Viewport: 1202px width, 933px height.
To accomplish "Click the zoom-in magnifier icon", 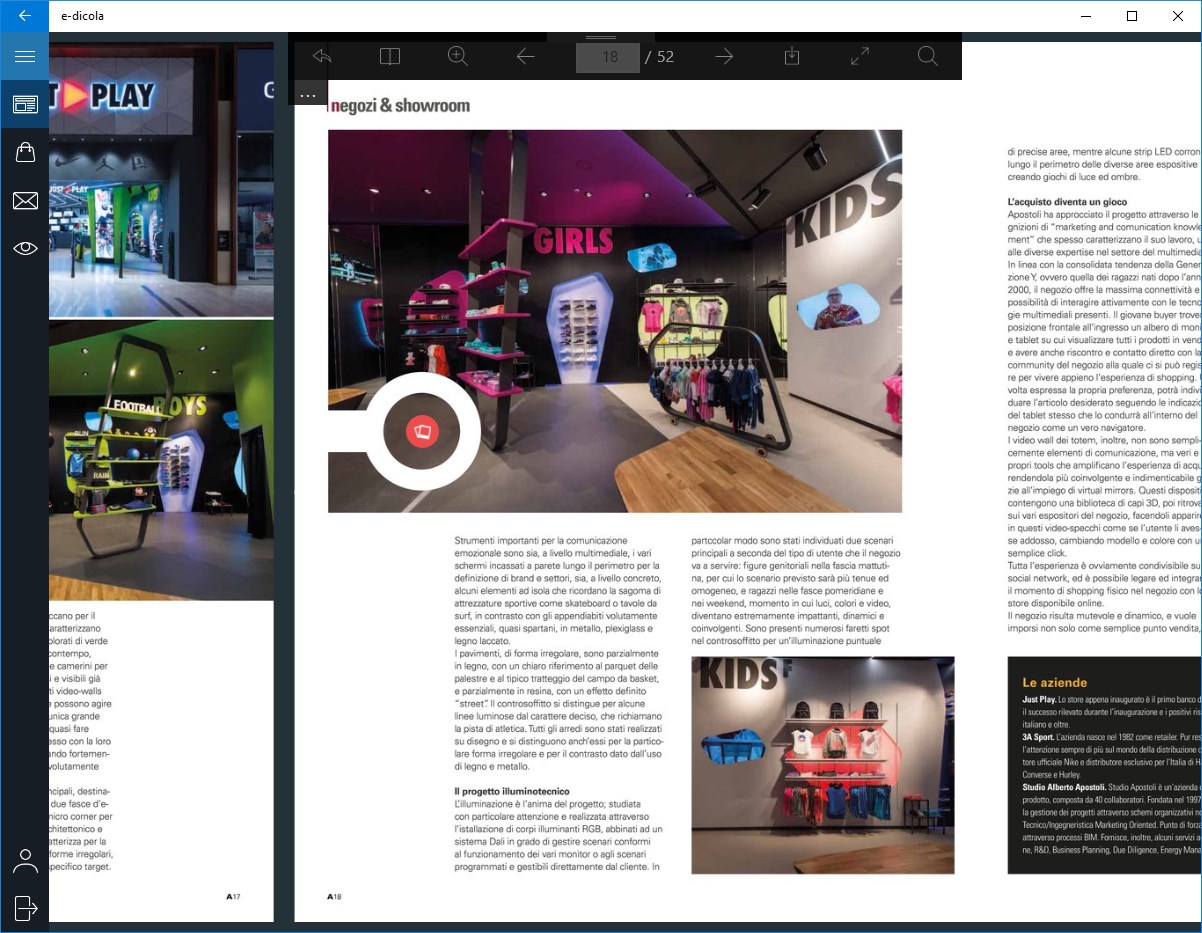I will 458,57.
